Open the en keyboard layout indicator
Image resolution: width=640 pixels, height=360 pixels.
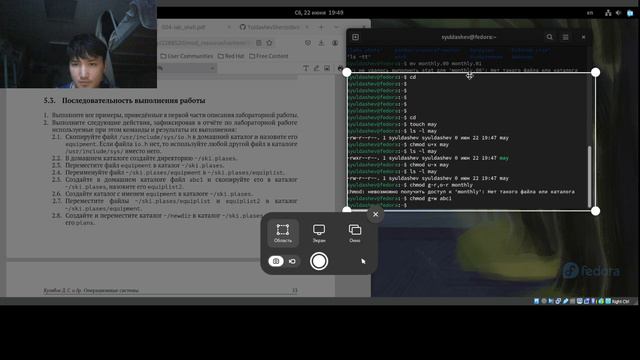click(x=590, y=13)
